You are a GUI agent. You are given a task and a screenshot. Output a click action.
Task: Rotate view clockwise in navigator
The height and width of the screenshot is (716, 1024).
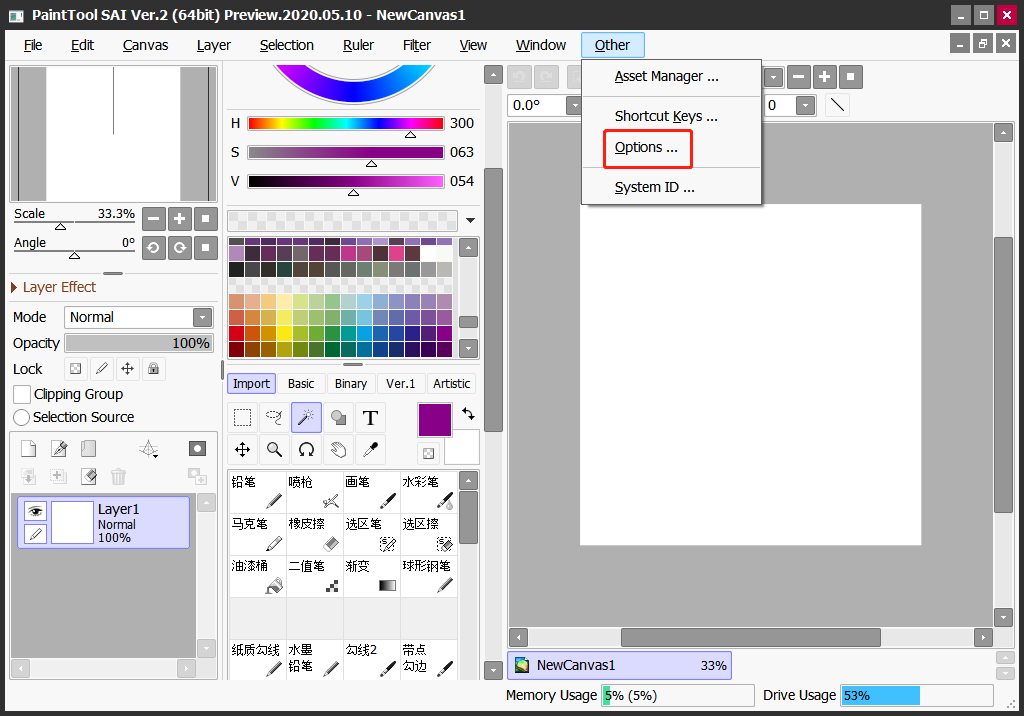tap(180, 248)
